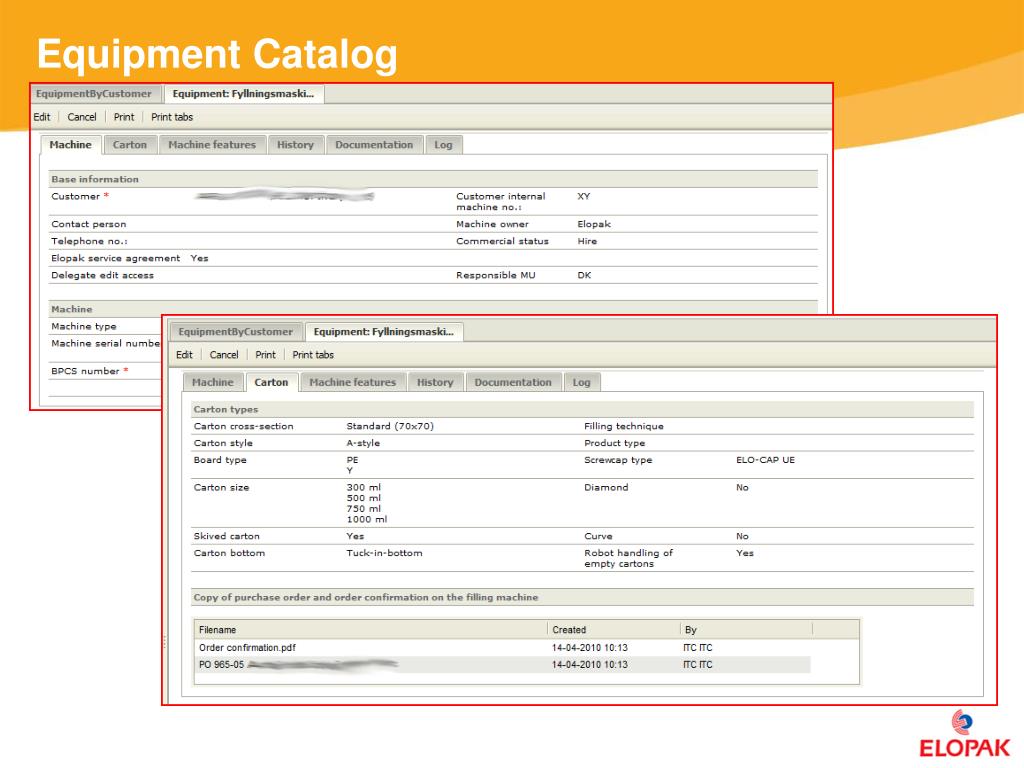Click Print in back window toolbar
This screenshot has height=768, width=1024.
123,117
